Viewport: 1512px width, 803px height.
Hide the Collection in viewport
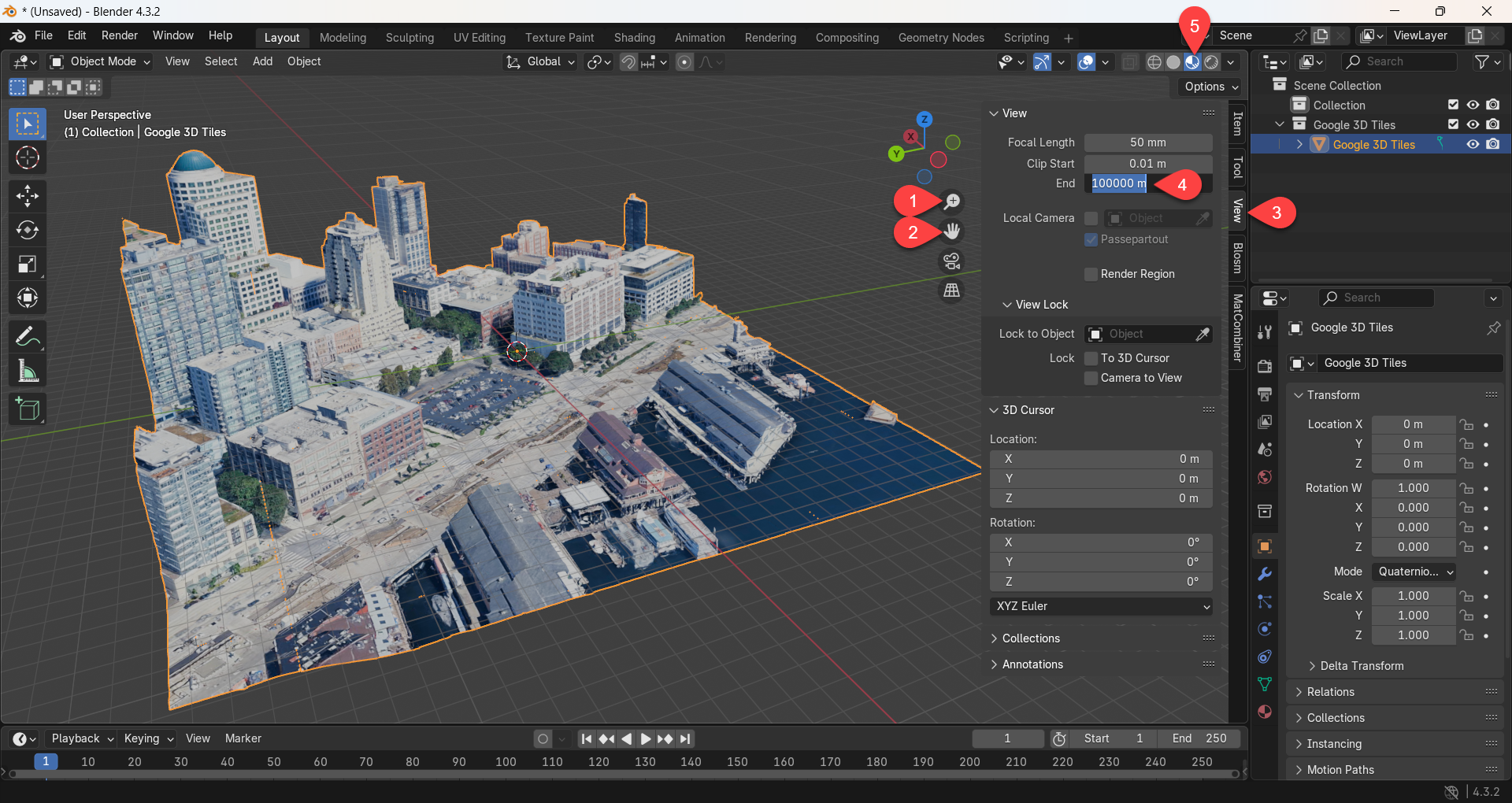(1473, 105)
